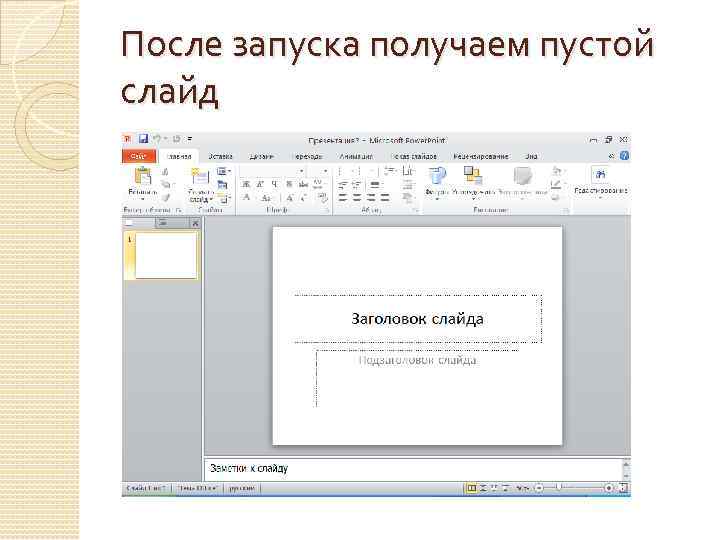Open line spacing options
Screen dimensions: 720x540
tap(391, 171)
